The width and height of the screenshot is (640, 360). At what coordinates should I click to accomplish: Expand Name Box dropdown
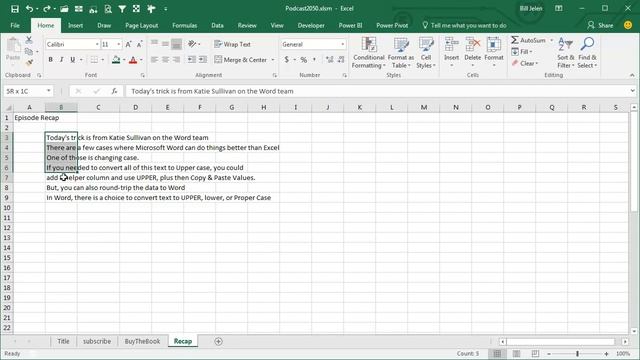coord(49,91)
